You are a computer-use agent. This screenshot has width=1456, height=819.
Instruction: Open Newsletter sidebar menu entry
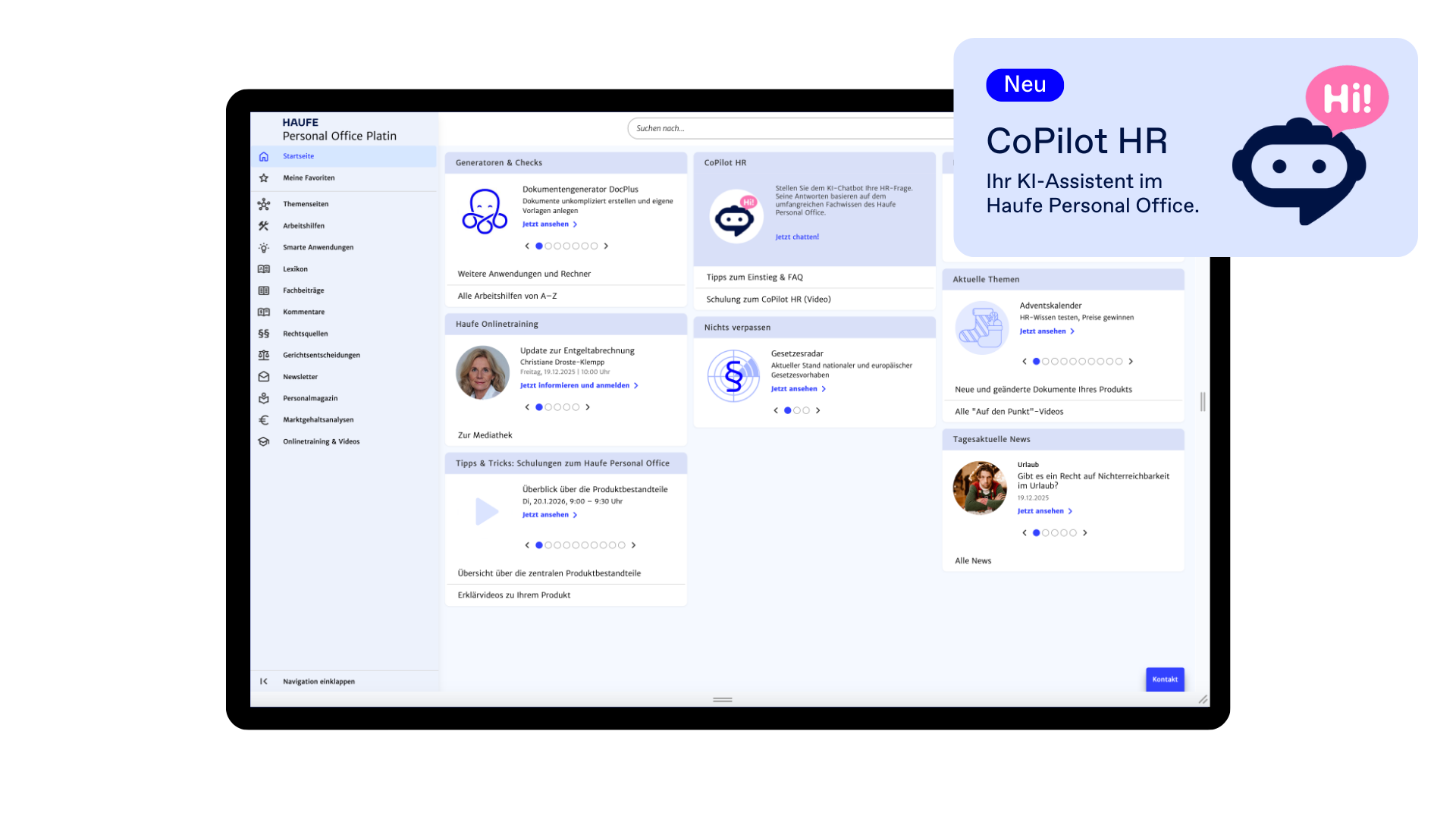point(300,377)
